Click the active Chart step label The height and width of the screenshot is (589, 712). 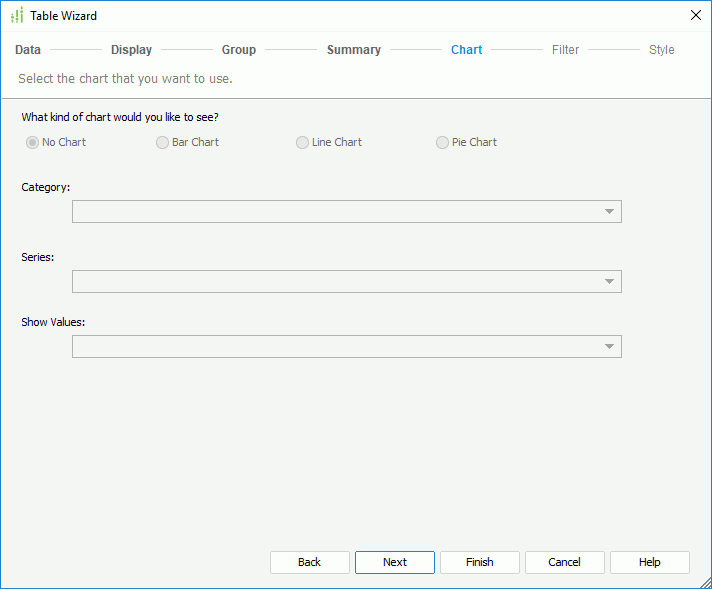[466, 50]
